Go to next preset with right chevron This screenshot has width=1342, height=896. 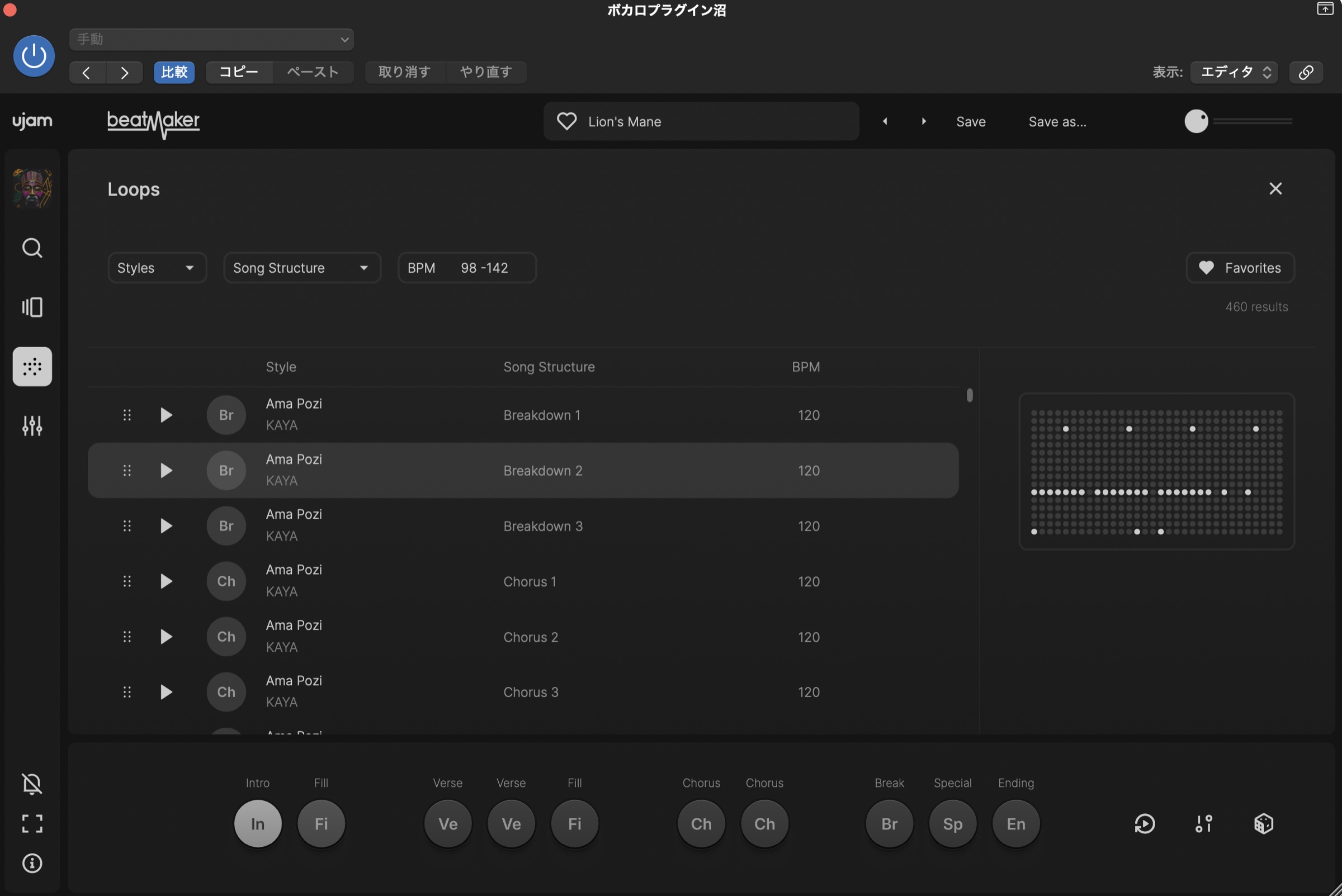coord(124,73)
